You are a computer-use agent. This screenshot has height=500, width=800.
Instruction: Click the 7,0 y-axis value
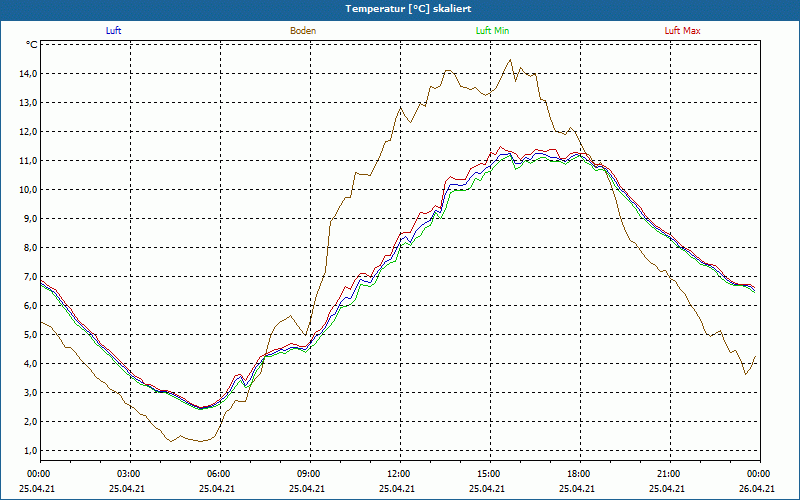pos(31,277)
